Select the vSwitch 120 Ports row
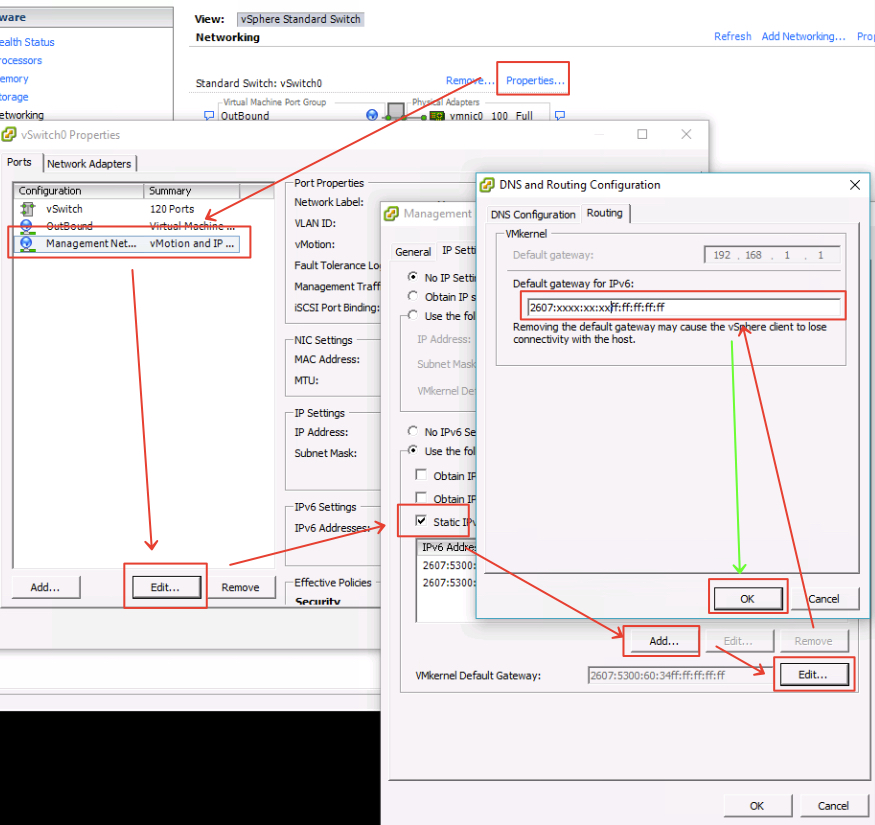 point(129,209)
